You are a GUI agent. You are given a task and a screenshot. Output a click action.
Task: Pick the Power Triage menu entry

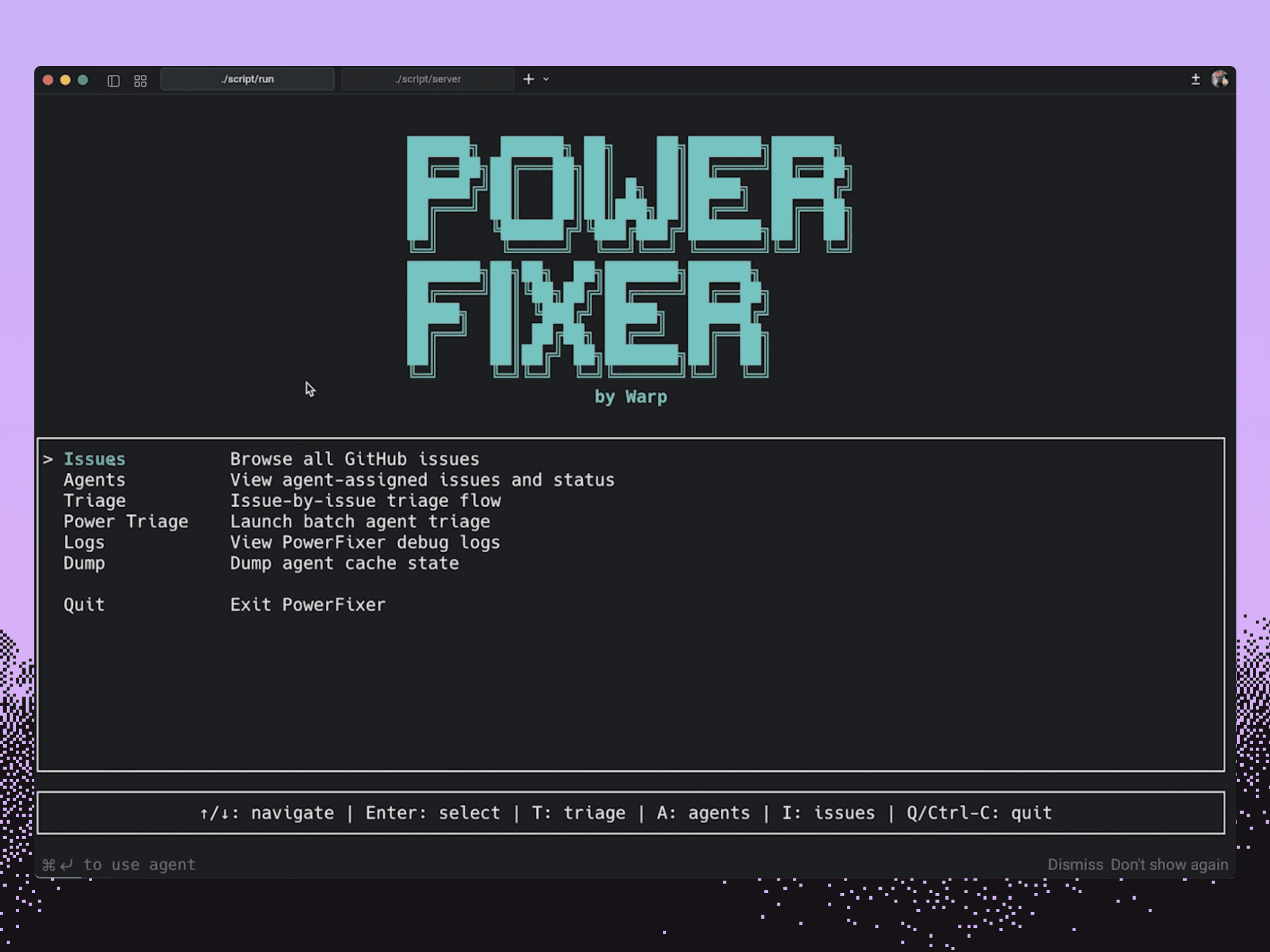(126, 522)
